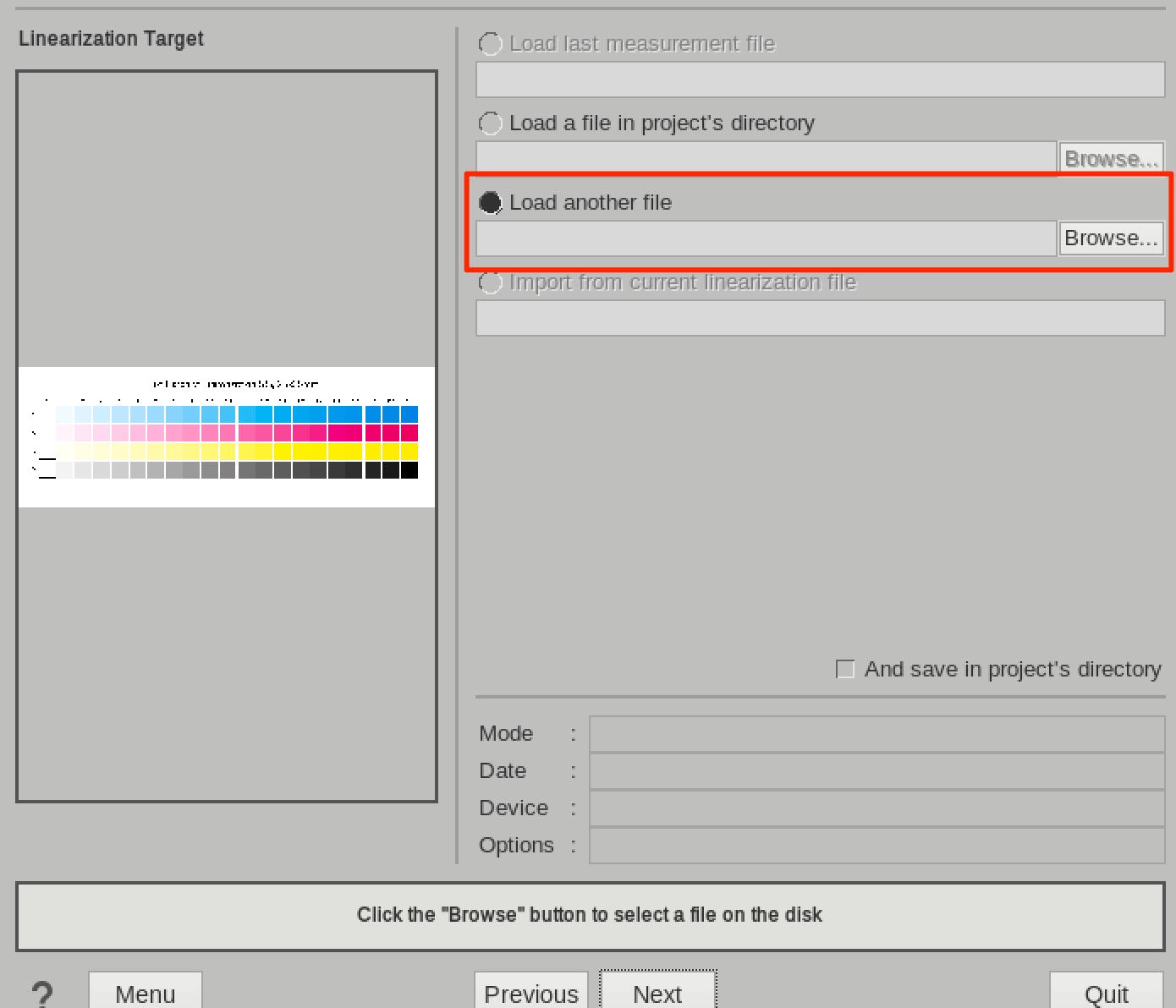Proceed with the Next button
Screen dimensions: 1176x1008
coord(657,994)
